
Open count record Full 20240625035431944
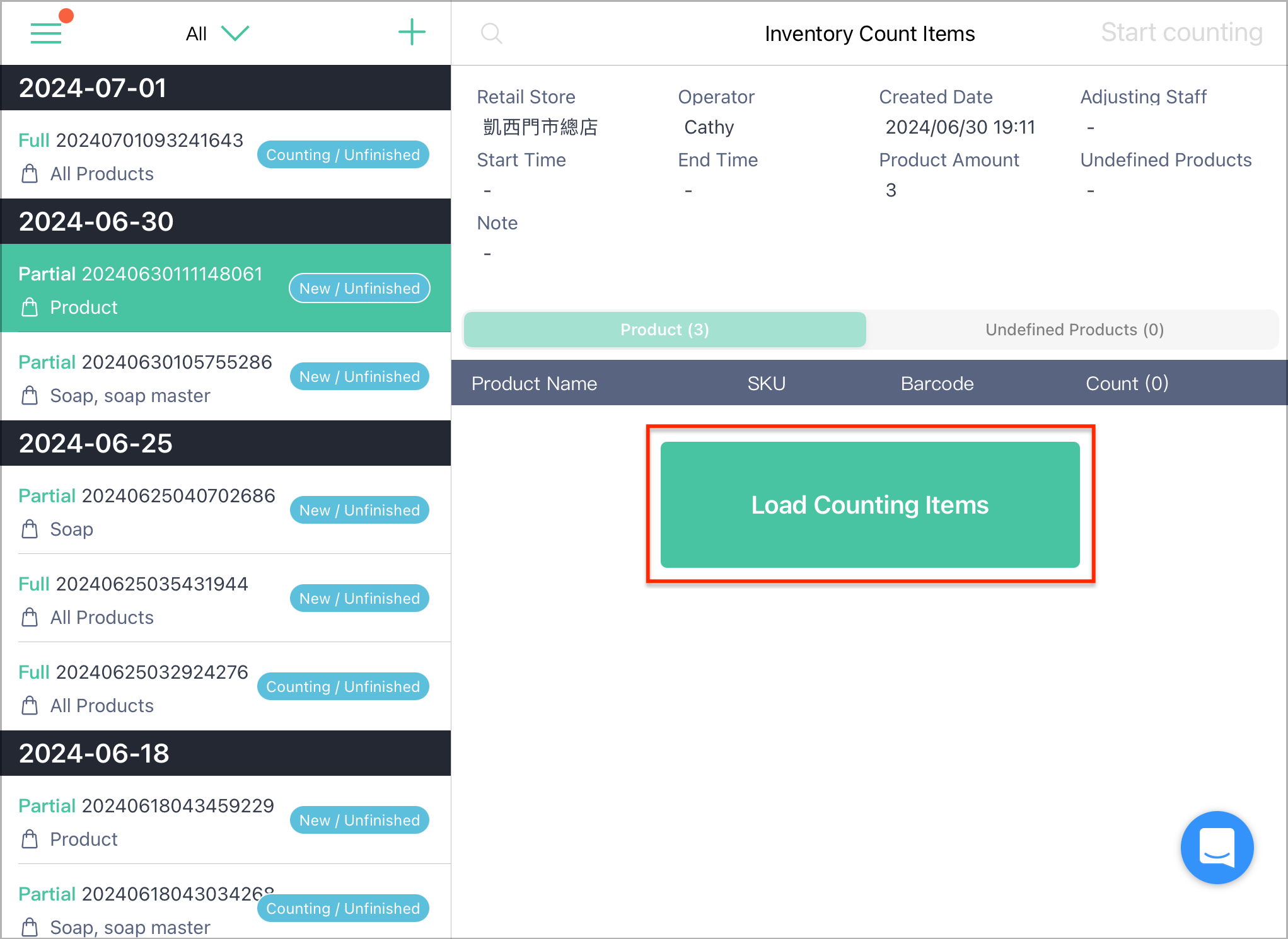226,599
